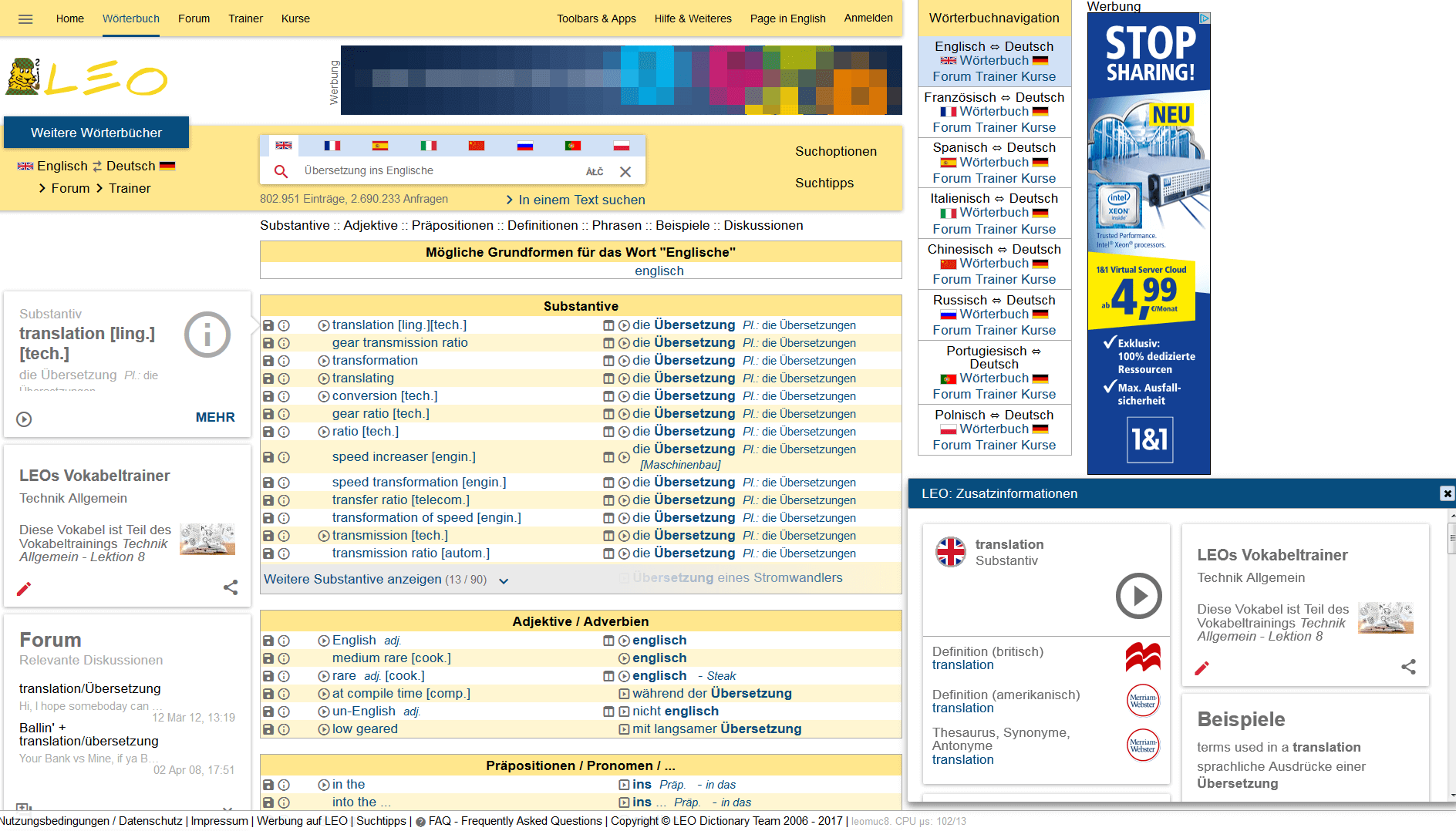Open Suchoptionen
1456x831 pixels.
tap(836, 151)
